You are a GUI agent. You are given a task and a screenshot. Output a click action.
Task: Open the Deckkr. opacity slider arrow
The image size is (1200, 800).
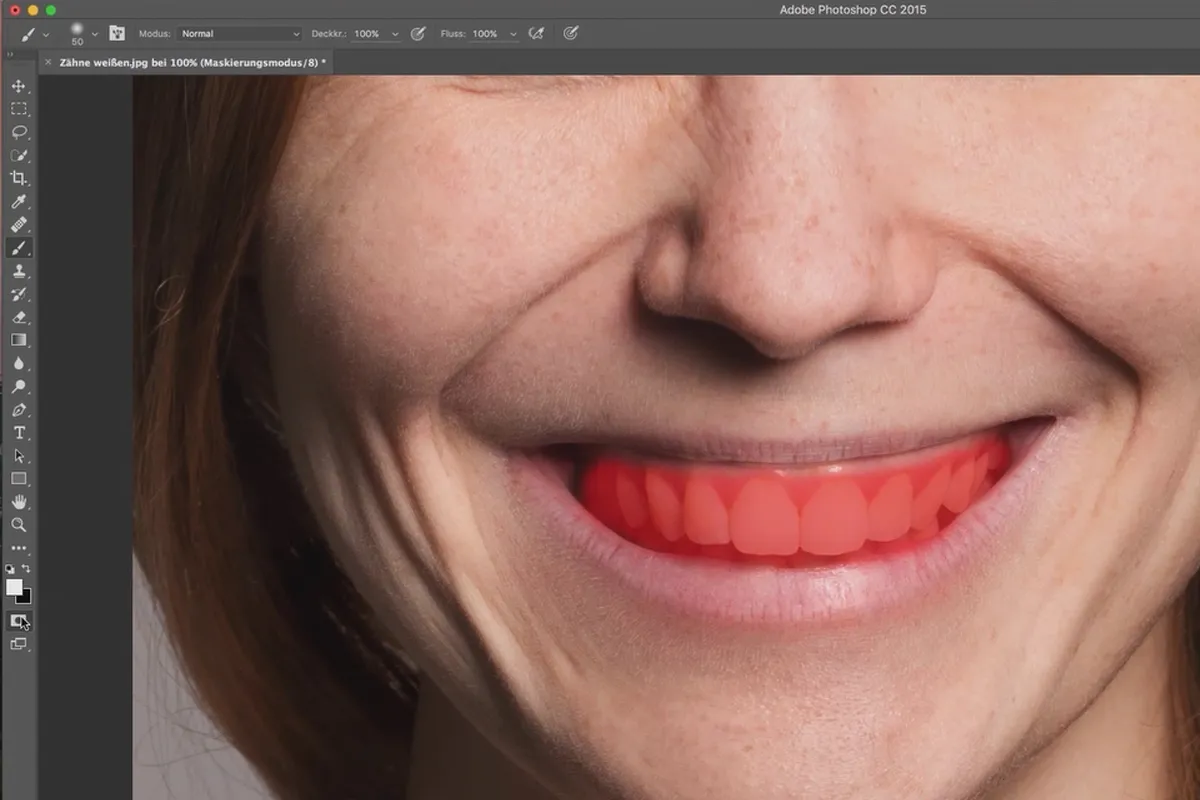[x=395, y=34]
